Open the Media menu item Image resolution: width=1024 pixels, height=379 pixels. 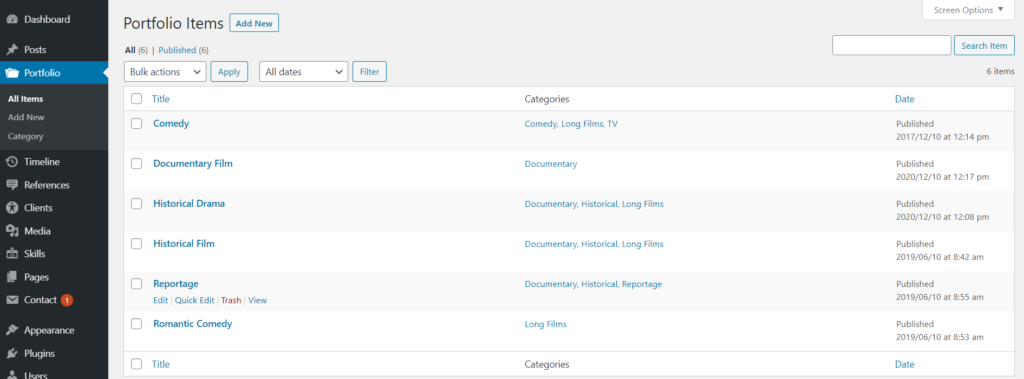point(37,231)
